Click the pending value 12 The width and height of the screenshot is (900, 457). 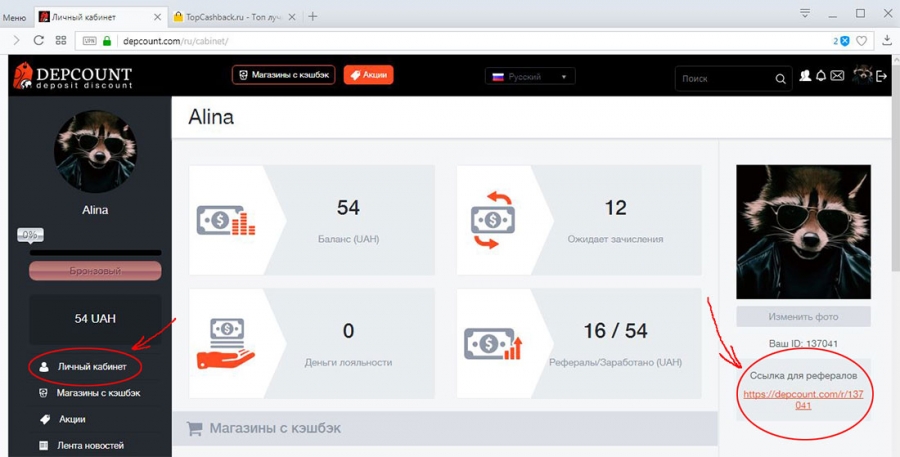tap(615, 208)
